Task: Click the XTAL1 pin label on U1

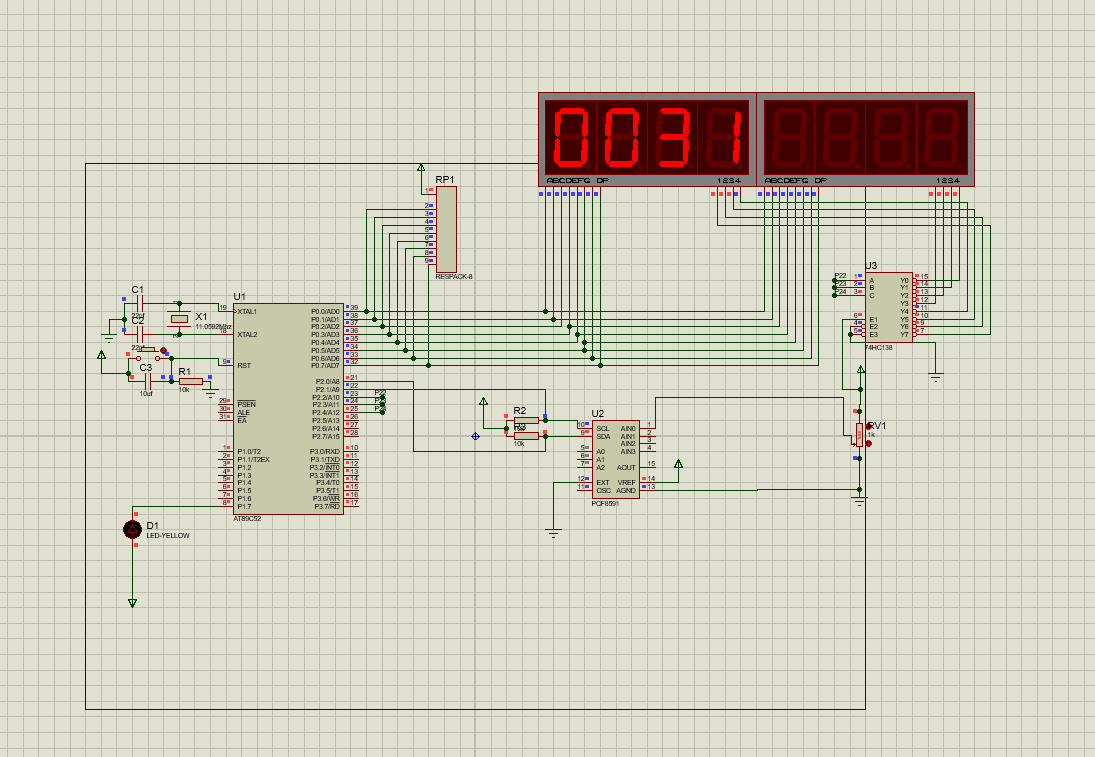Action: pos(247,311)
